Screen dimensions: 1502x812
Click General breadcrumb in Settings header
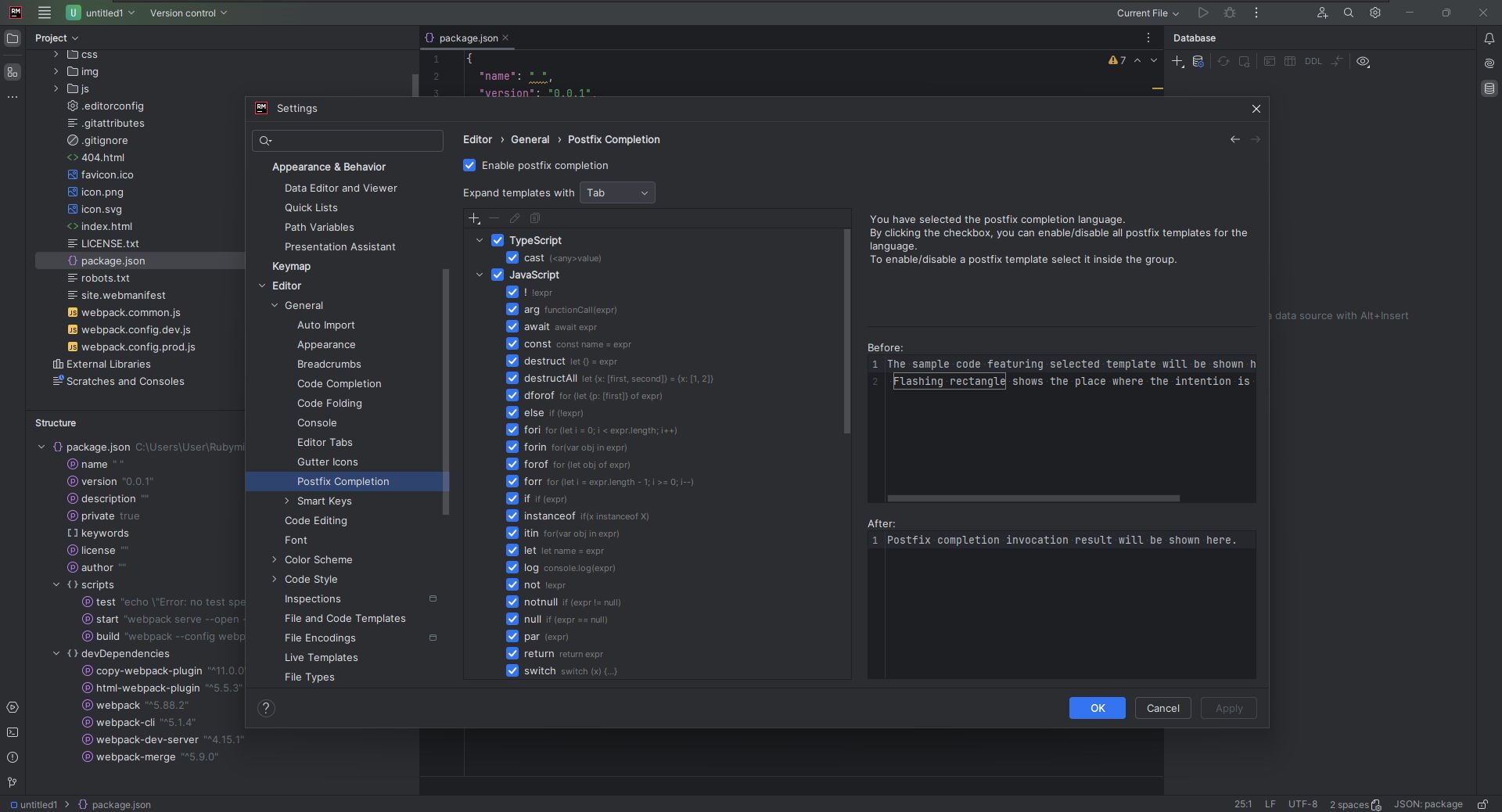530,139
